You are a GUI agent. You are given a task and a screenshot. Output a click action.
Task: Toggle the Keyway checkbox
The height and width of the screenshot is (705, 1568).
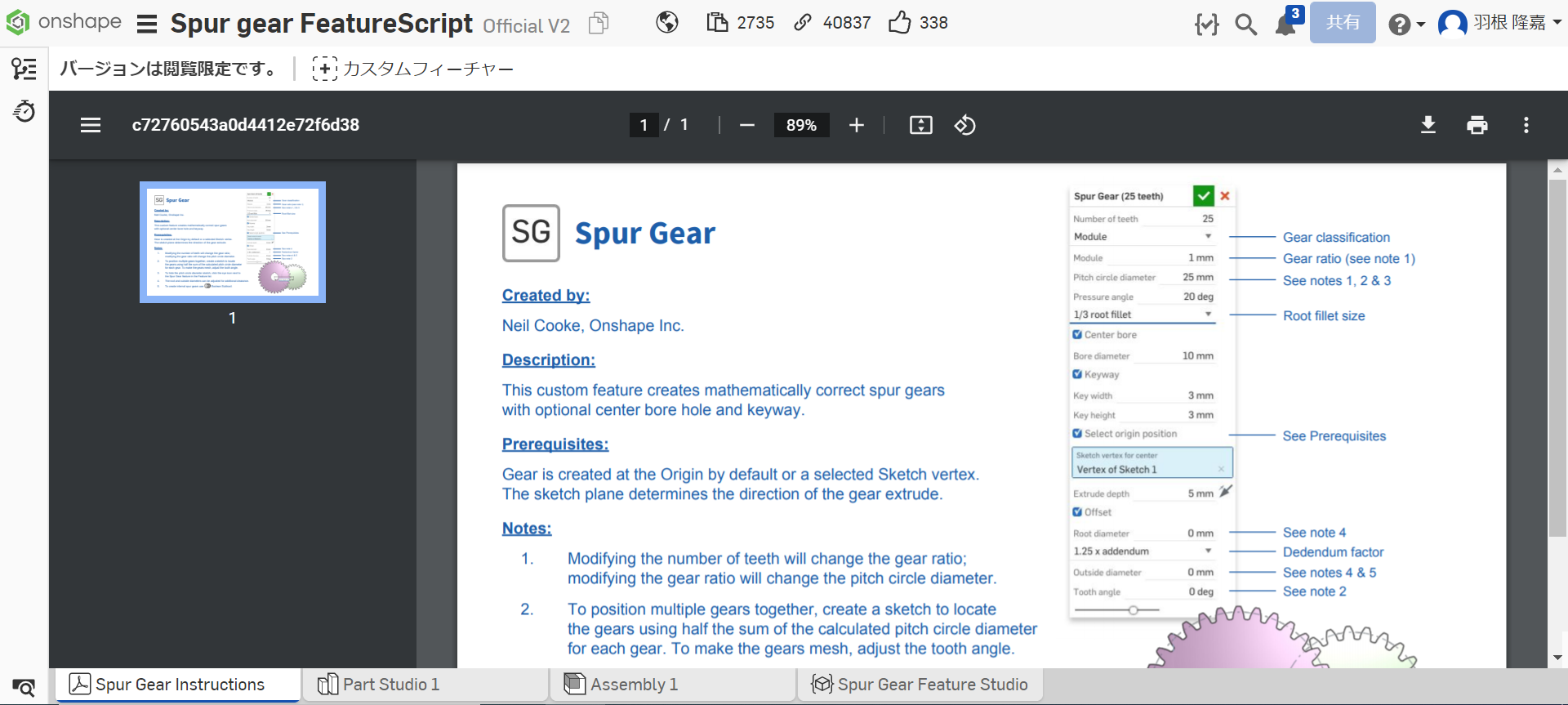coord(1077,374)
